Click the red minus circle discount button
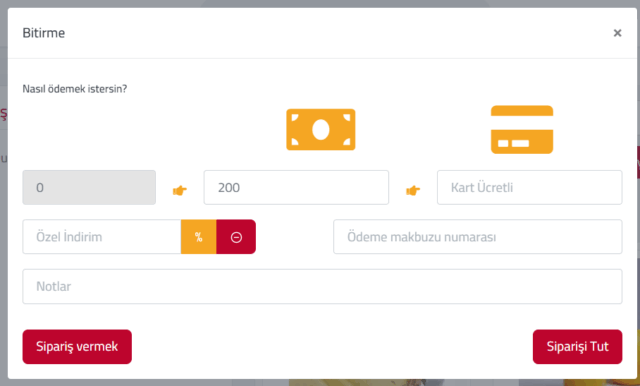This screenshot has height=386, width=640. pyautogui.click(x=236, y=237)
